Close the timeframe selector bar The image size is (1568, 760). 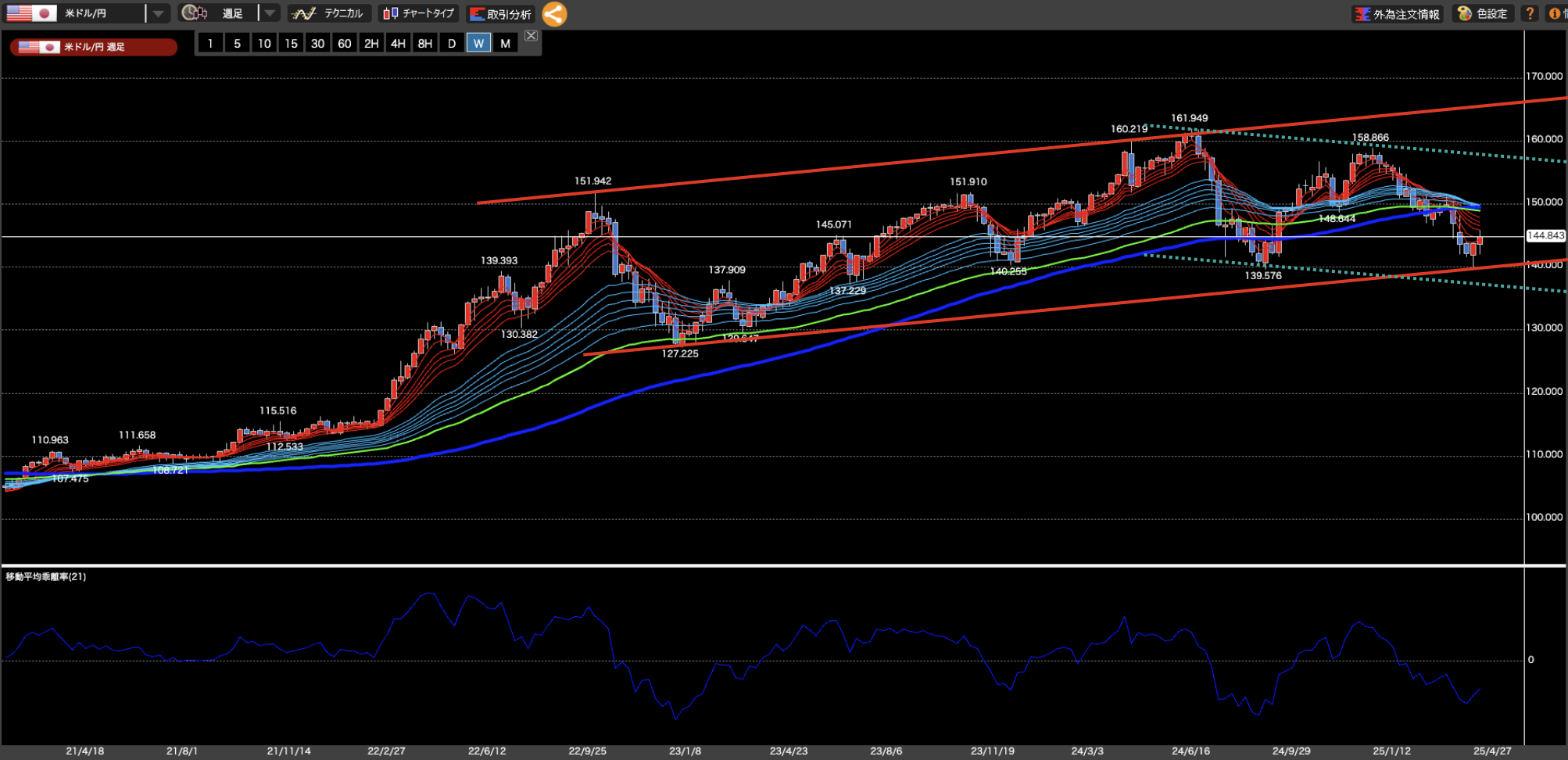[531, 36]
